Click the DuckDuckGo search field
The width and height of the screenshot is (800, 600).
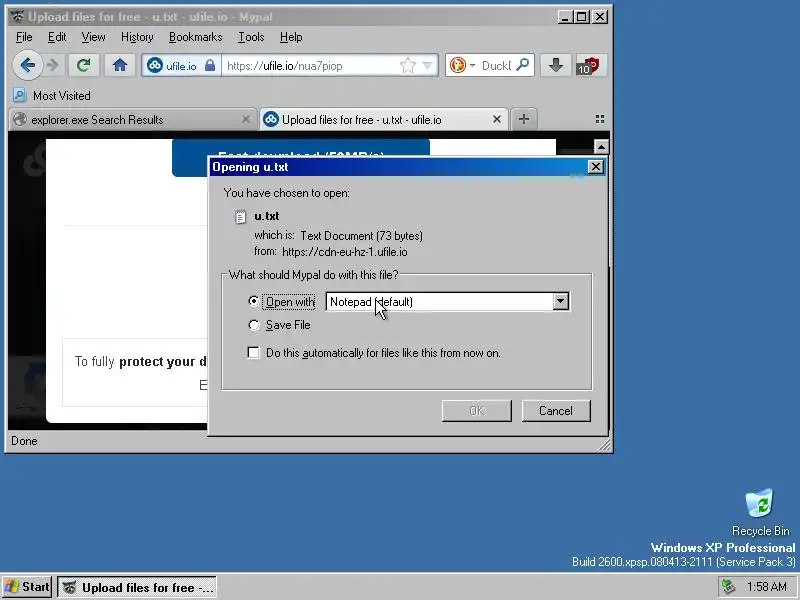coord(496,66)
